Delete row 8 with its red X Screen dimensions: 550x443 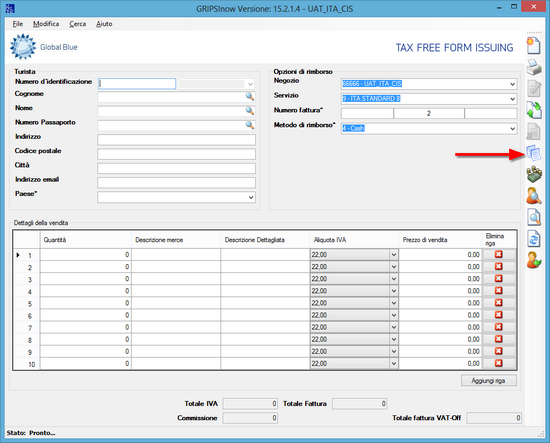(498, 339)
